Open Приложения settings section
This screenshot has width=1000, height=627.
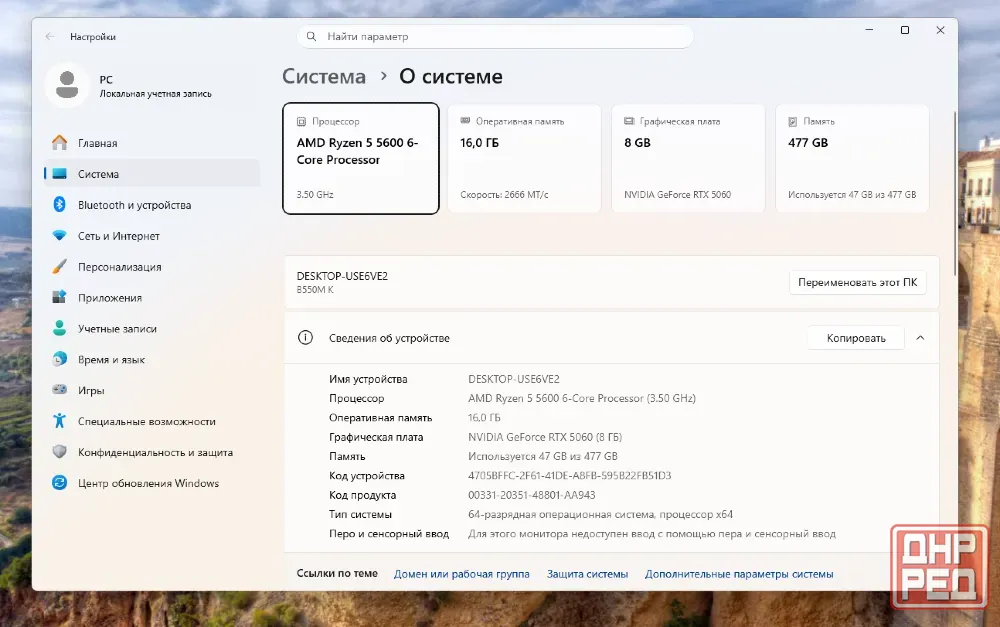tap(152, 298)
